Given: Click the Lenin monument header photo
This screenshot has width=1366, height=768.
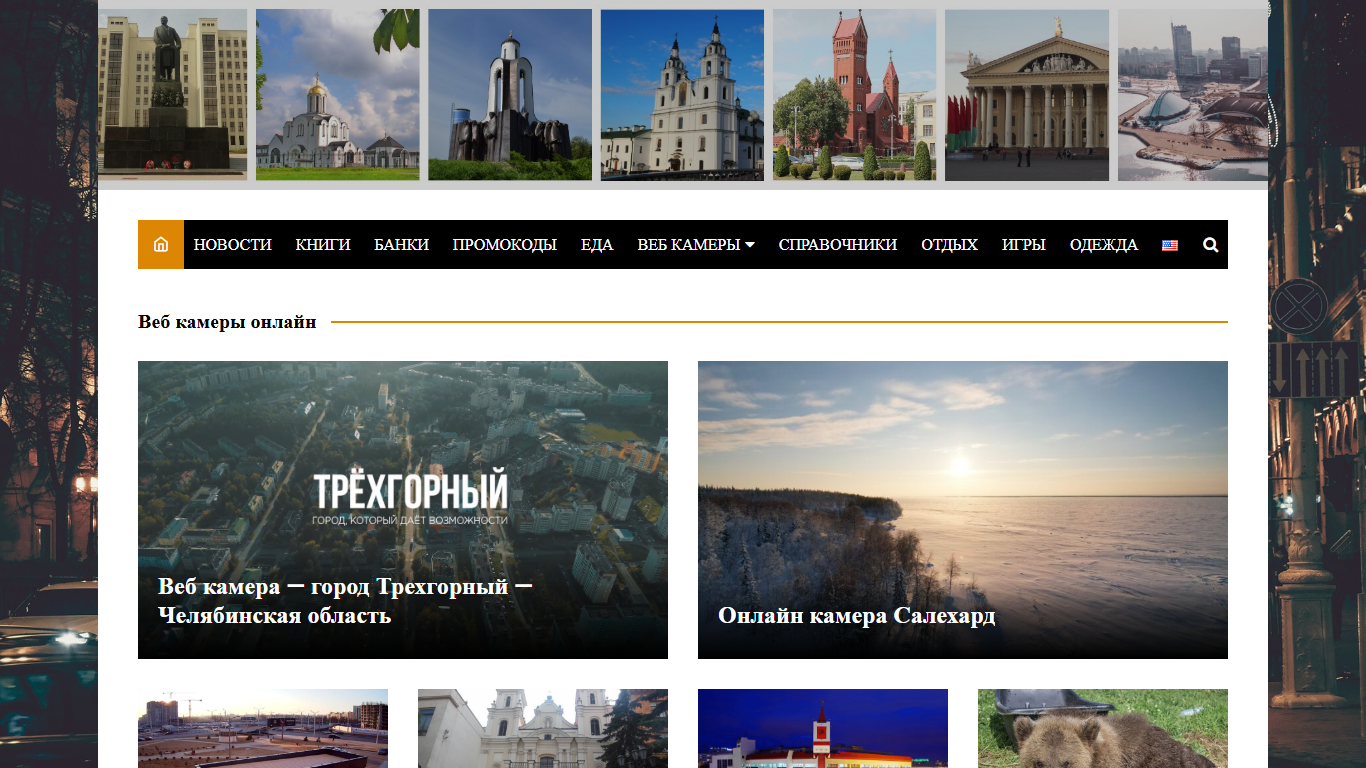Looking at the screenshot, I should click(172, 95).
